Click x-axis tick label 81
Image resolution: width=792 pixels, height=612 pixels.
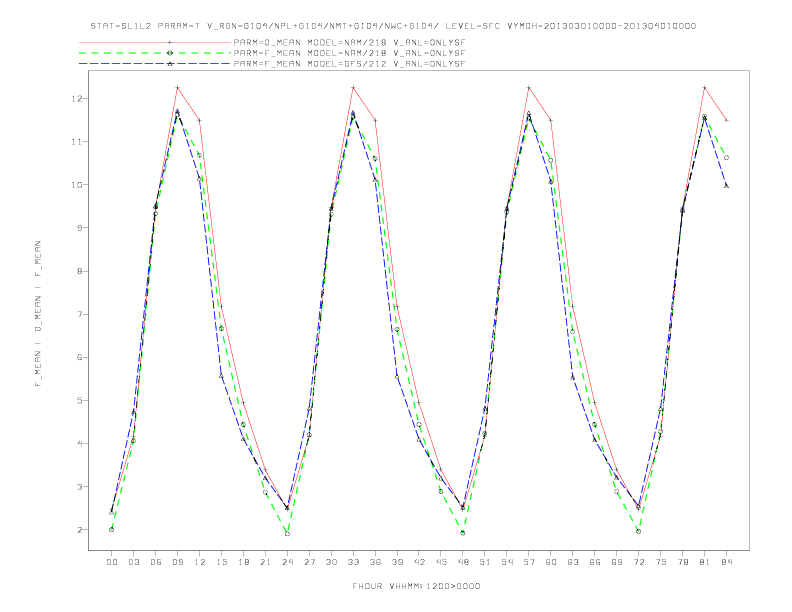[x=705, y=562]
